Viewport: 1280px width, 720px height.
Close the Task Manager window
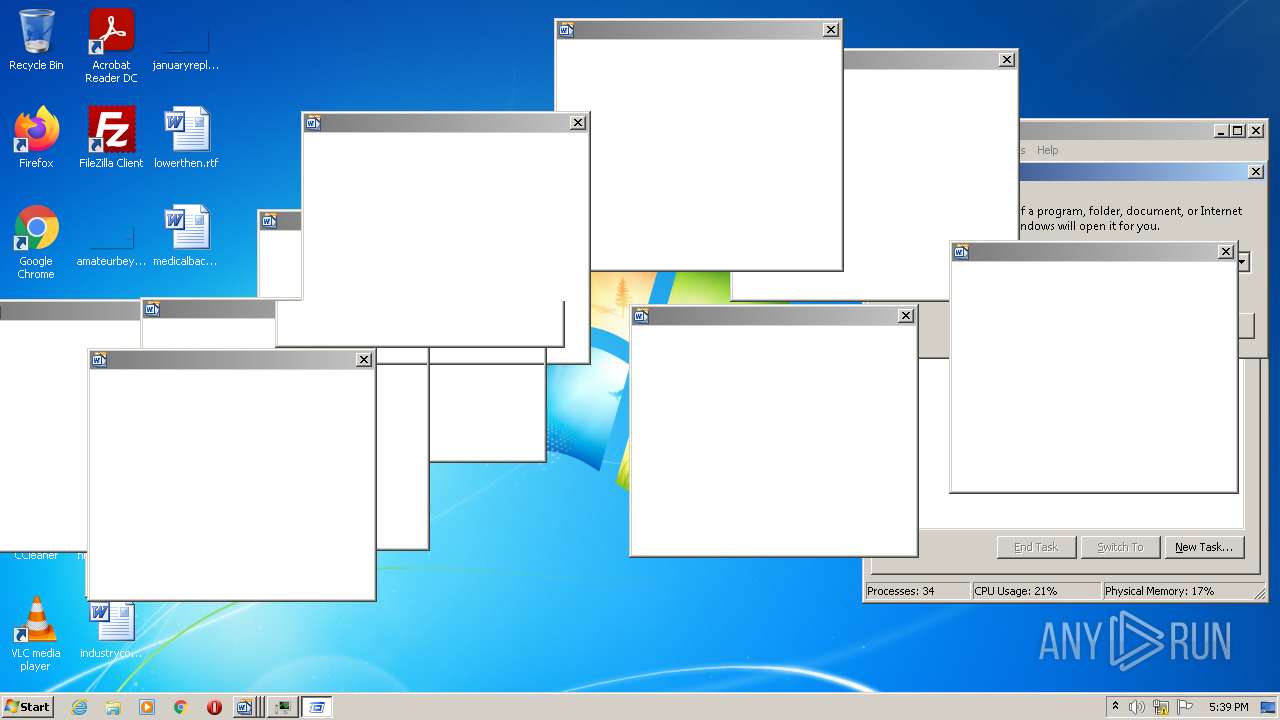1257,131
